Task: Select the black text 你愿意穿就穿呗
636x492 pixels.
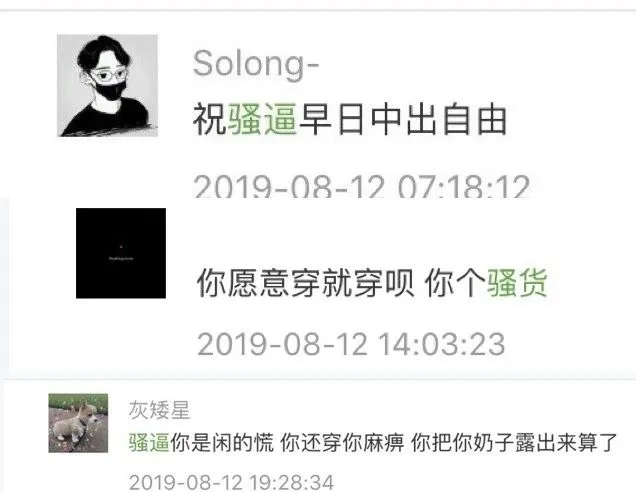Action: pos(305,283)
